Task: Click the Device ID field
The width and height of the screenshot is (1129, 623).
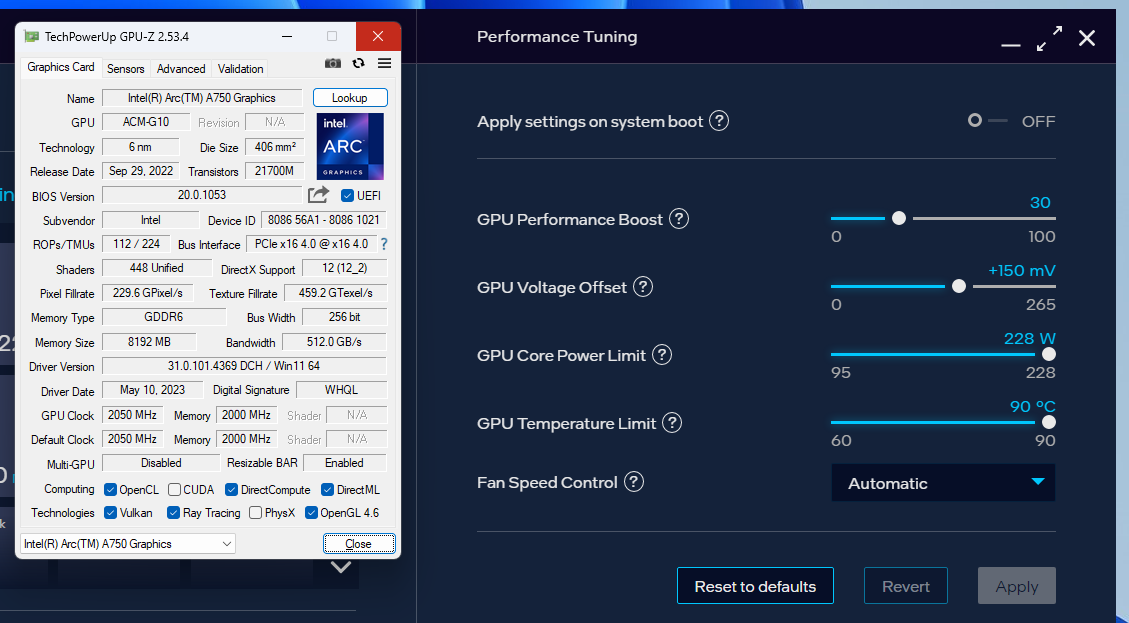Action: (324, 220)
